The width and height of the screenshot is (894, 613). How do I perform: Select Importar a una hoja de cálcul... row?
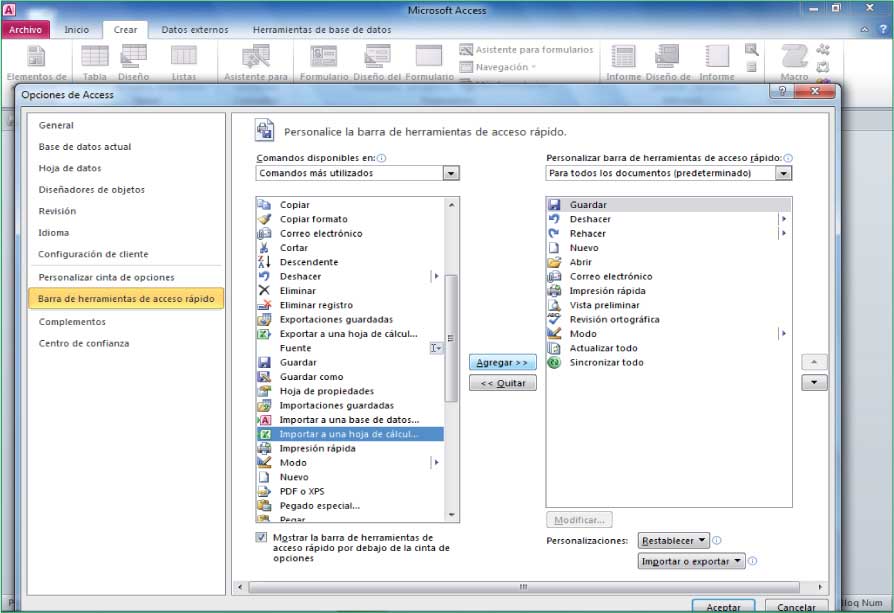click(x=350, y=434)
